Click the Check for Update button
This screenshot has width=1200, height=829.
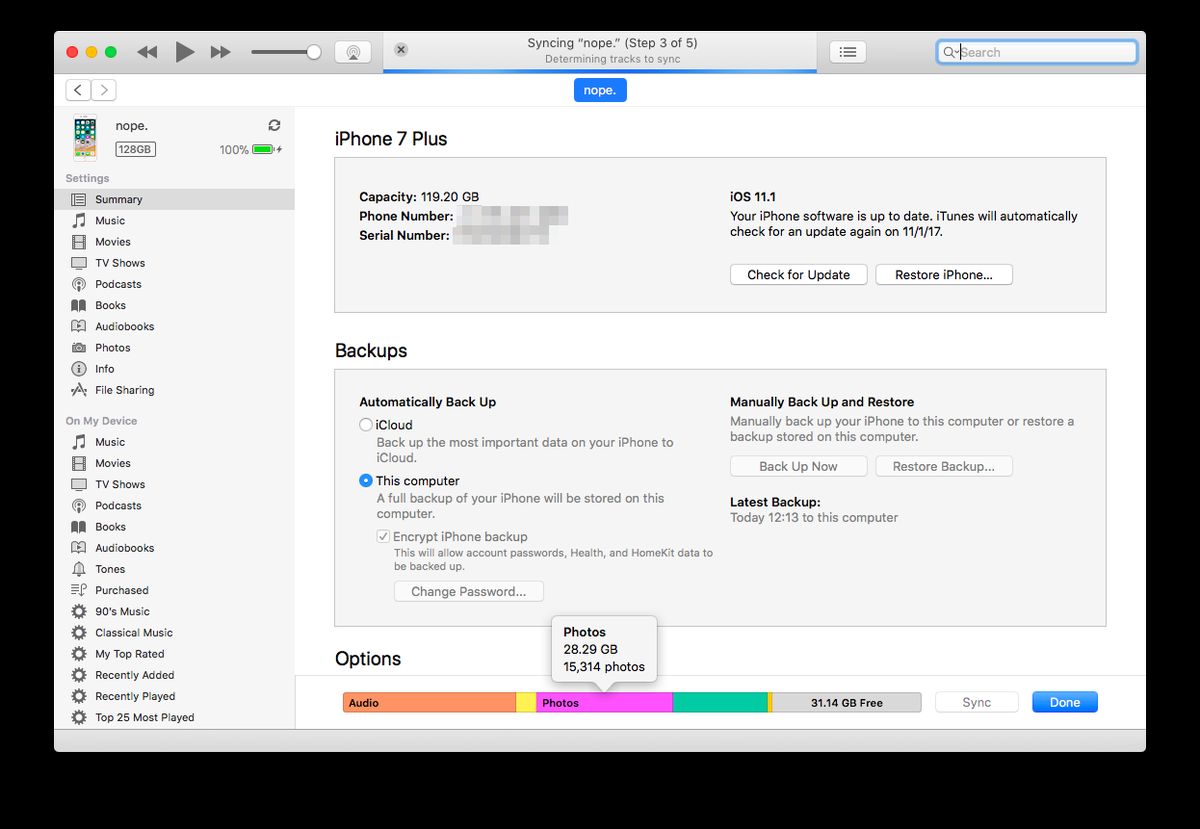pos(798,275)
